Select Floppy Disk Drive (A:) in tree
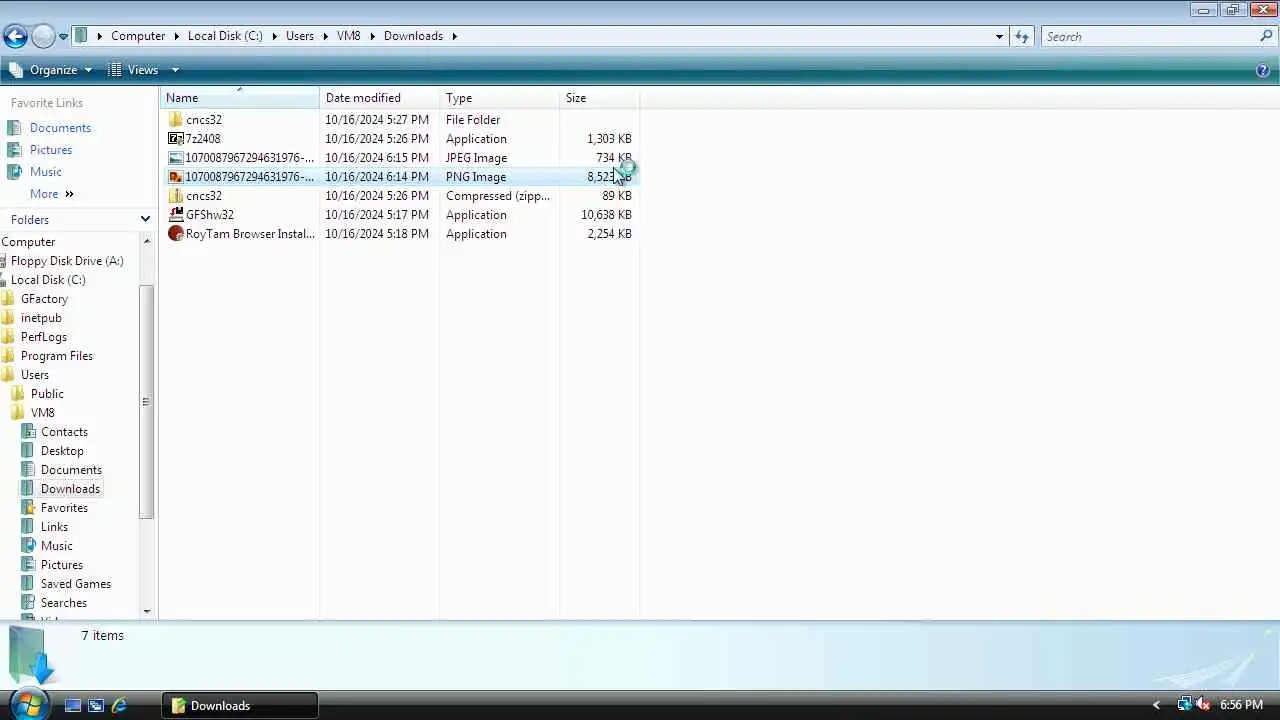The image size is (1280, 720). (x=67, y=261)
